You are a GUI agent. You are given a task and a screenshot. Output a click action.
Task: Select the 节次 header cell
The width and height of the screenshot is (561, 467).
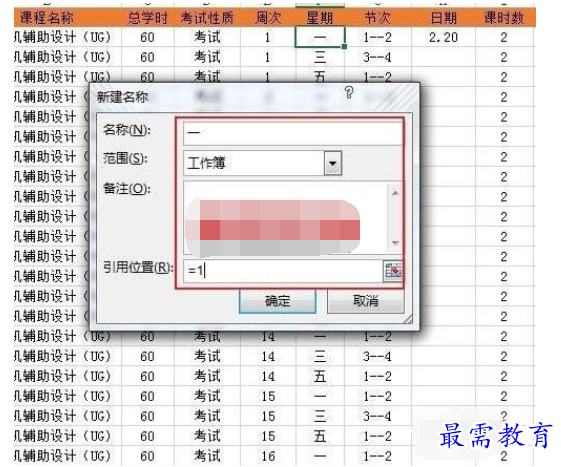pyautogui.click(x=377, y=18)
